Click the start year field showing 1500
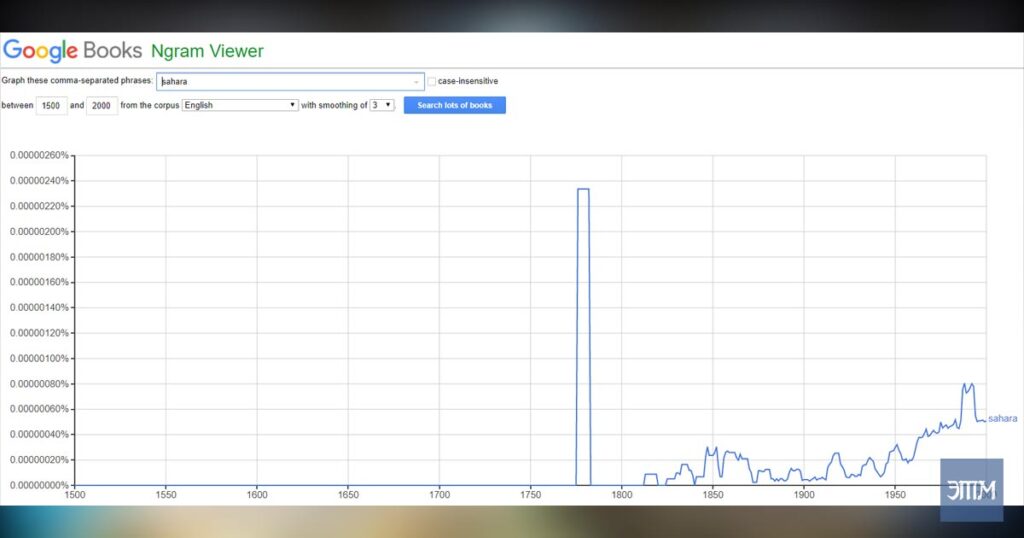Screen dimensions: 1024x538 pos(51,105)
